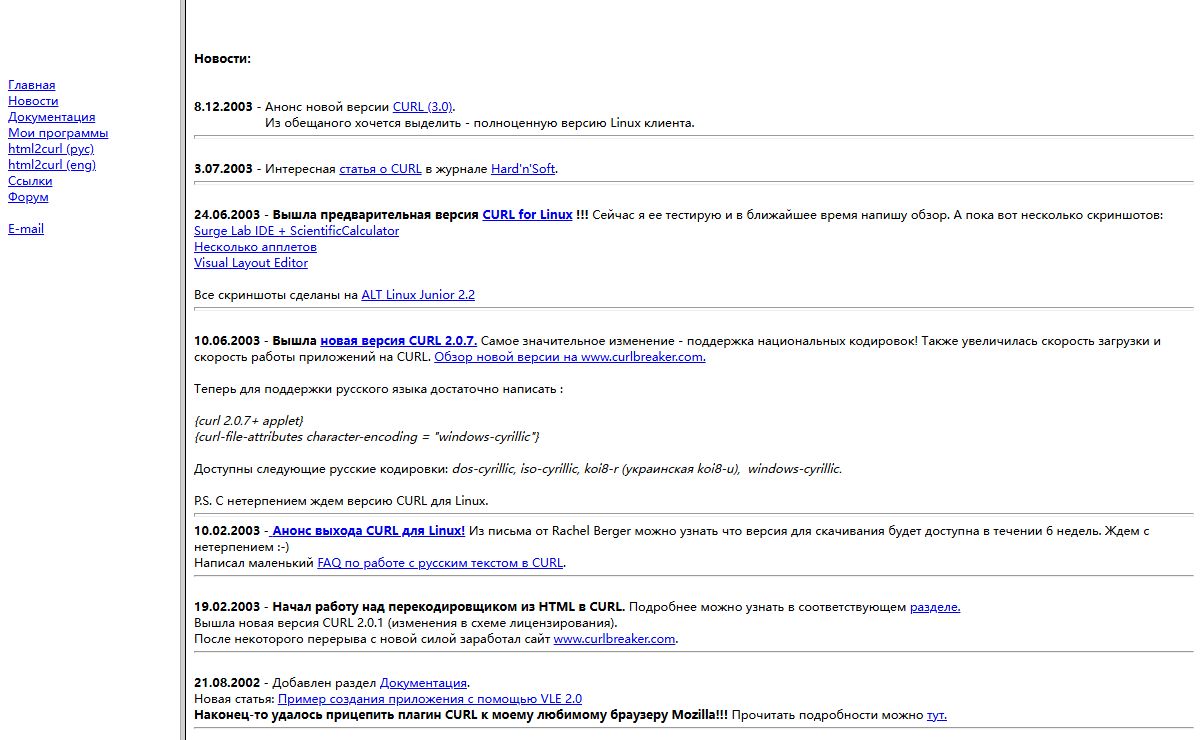Screen dimensions: 1200x740
Task: Open Обзор новой версии на www.curlbreaker.com link
Action: [570, 357]
